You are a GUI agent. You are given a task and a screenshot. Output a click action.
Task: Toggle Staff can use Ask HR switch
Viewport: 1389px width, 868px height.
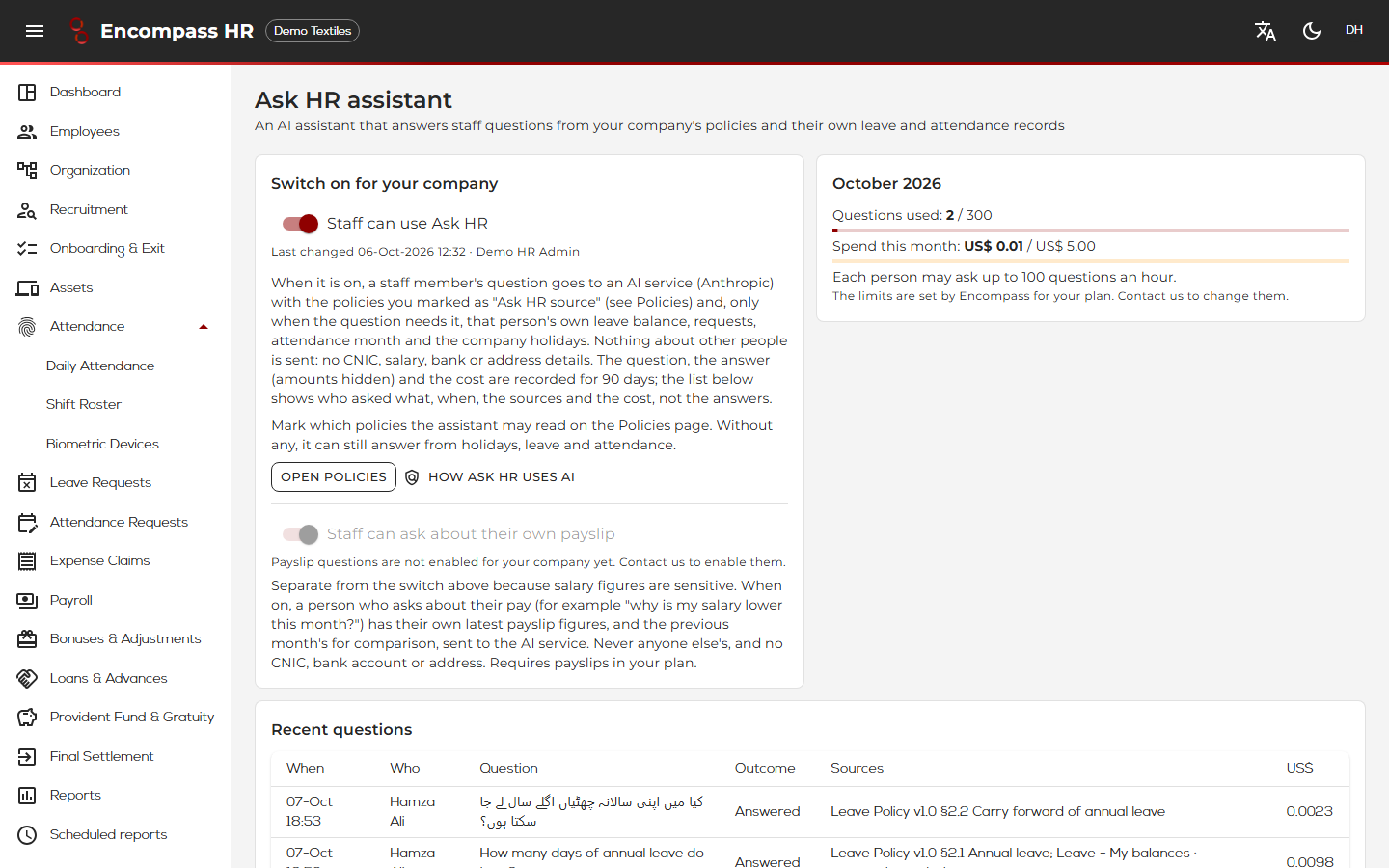300,224
